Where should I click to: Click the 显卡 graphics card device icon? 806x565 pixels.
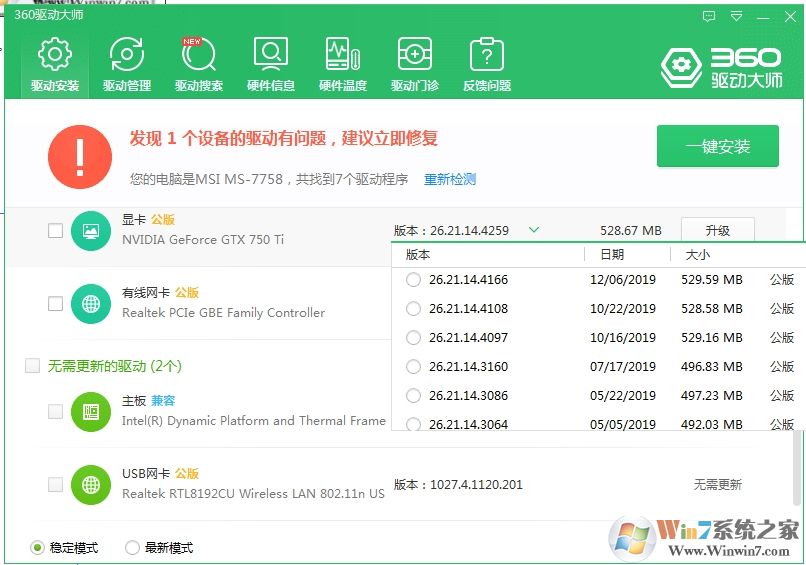point(91,231)
